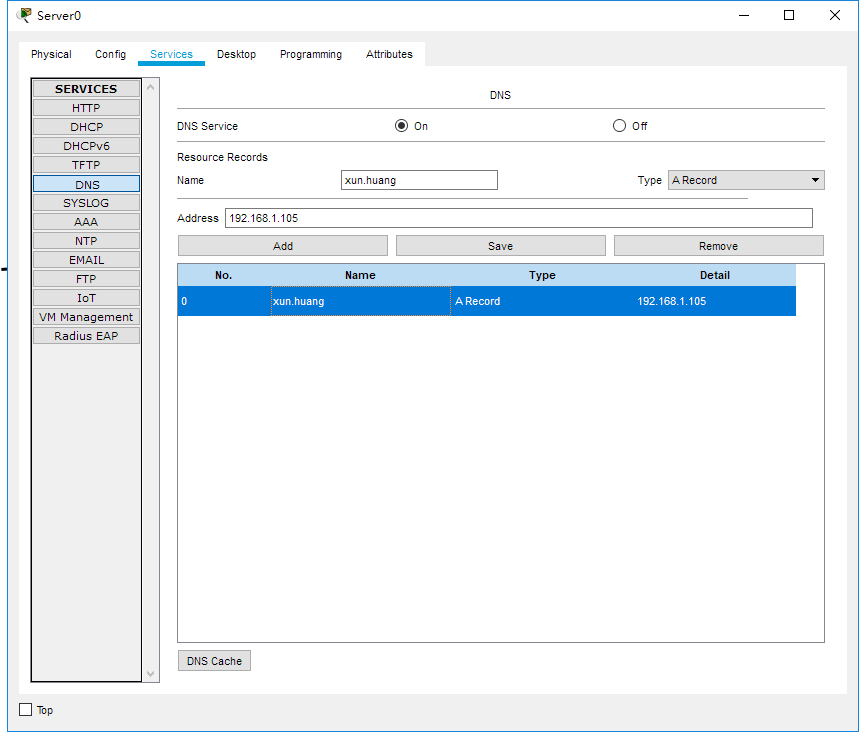Select AAA service in sidebar
The width and height of the screenshot is (866, 739).
tap(86, 221)
